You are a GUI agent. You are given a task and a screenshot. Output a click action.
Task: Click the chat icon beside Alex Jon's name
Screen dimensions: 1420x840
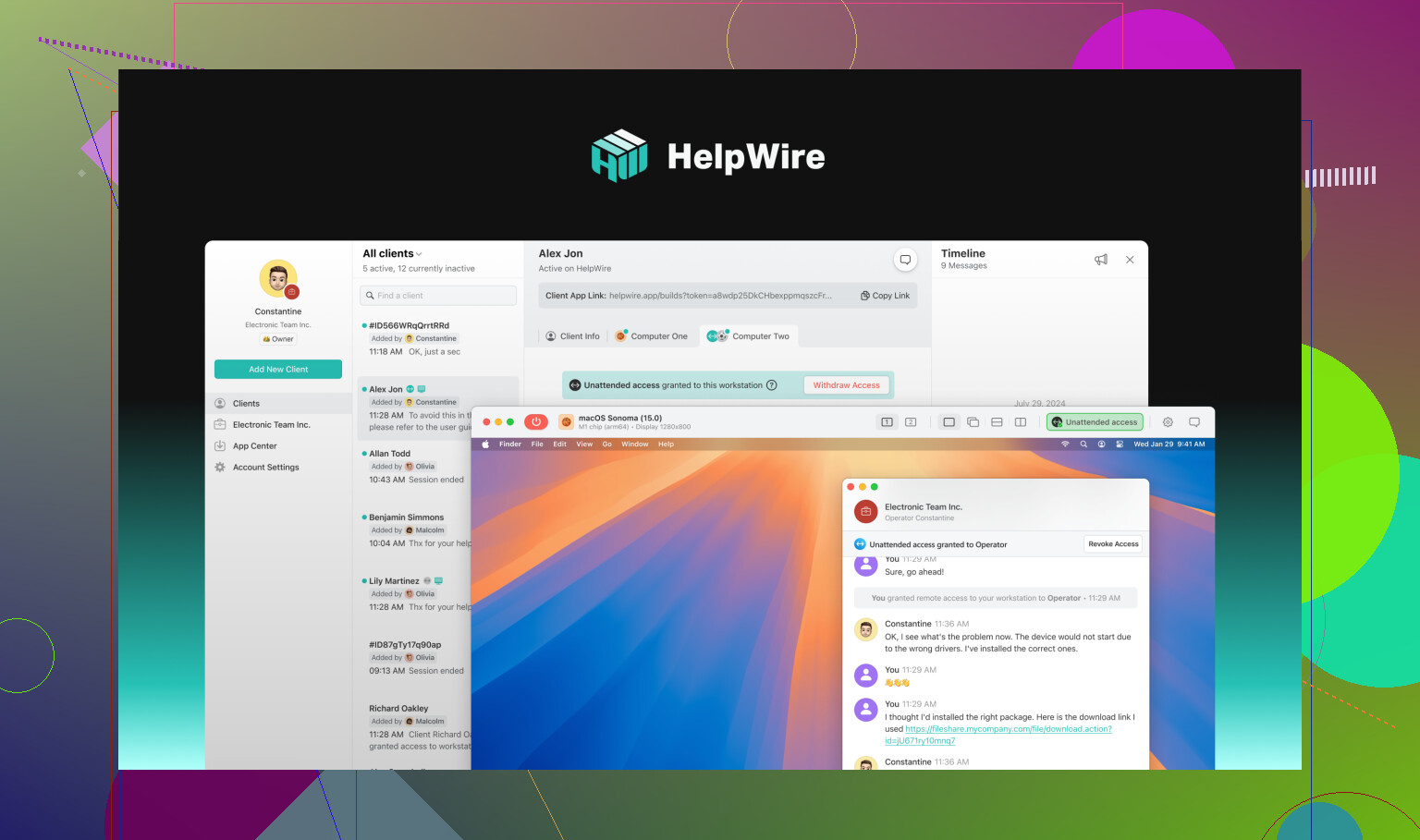pos(905,260)
